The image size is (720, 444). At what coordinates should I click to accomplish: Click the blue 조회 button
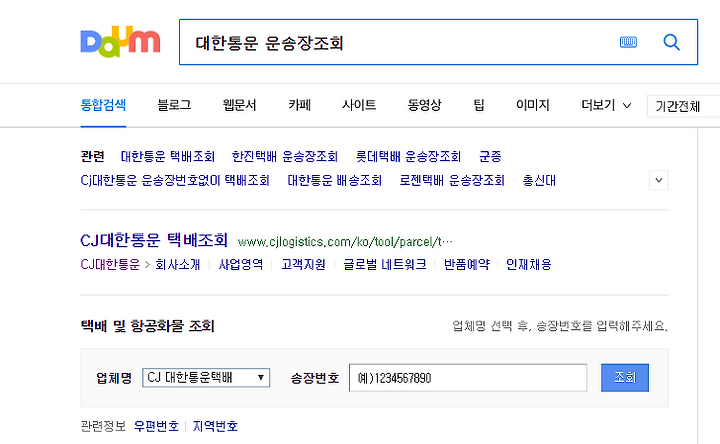pyautogui.click(x=625, y=378)
